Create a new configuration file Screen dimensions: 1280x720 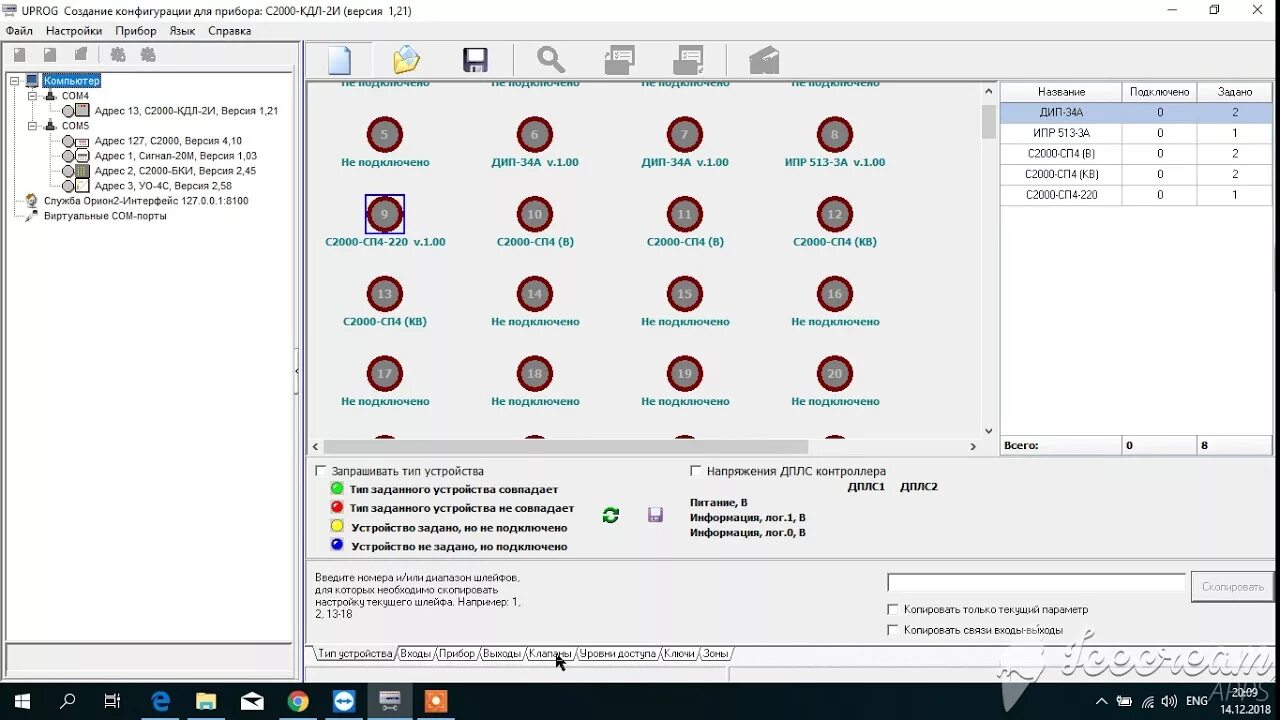340,60
